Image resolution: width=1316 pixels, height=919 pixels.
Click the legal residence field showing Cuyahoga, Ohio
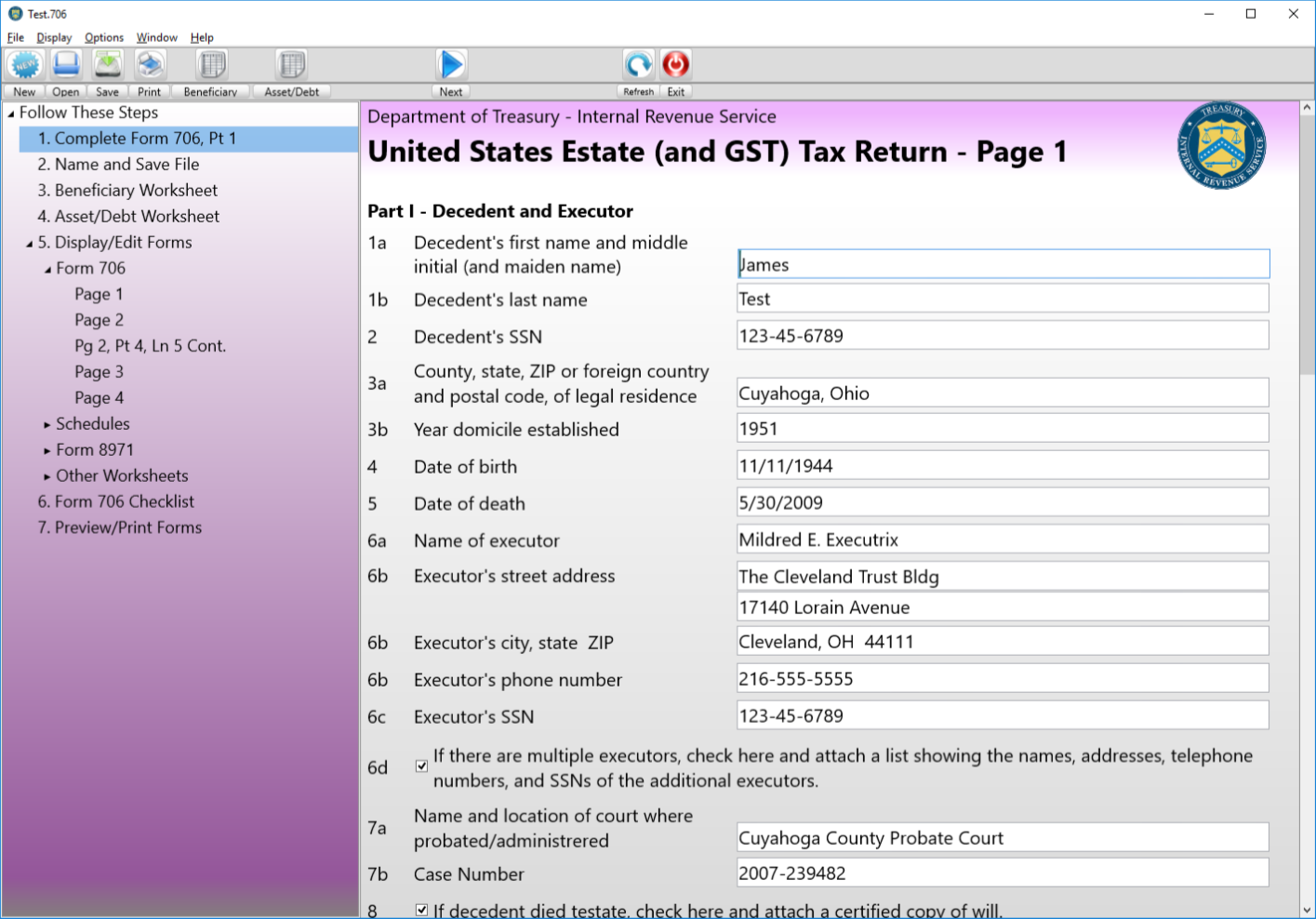coord(1003,393)
